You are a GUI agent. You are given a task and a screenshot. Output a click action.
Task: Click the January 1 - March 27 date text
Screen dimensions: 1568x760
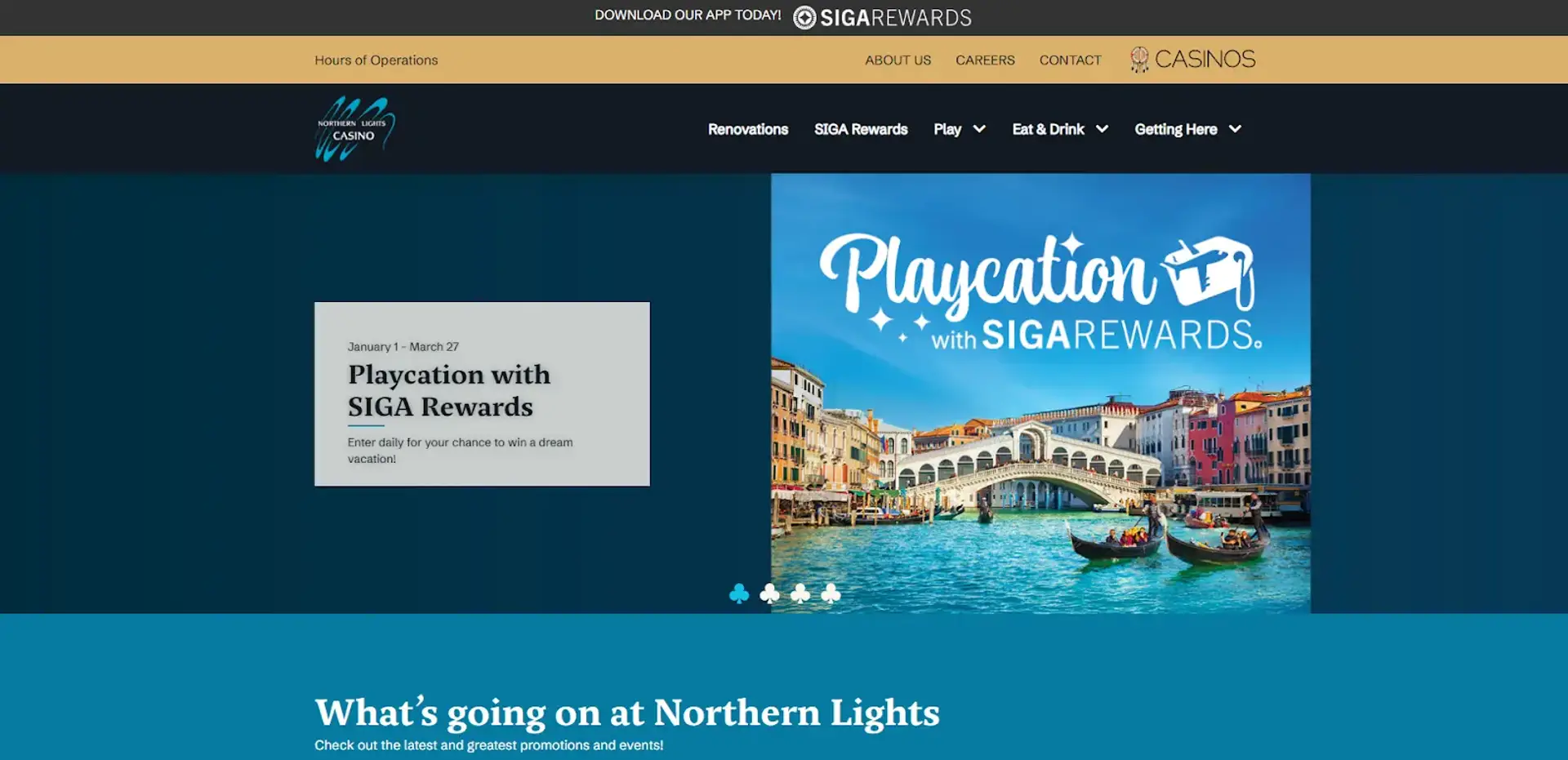coord(403,347)
